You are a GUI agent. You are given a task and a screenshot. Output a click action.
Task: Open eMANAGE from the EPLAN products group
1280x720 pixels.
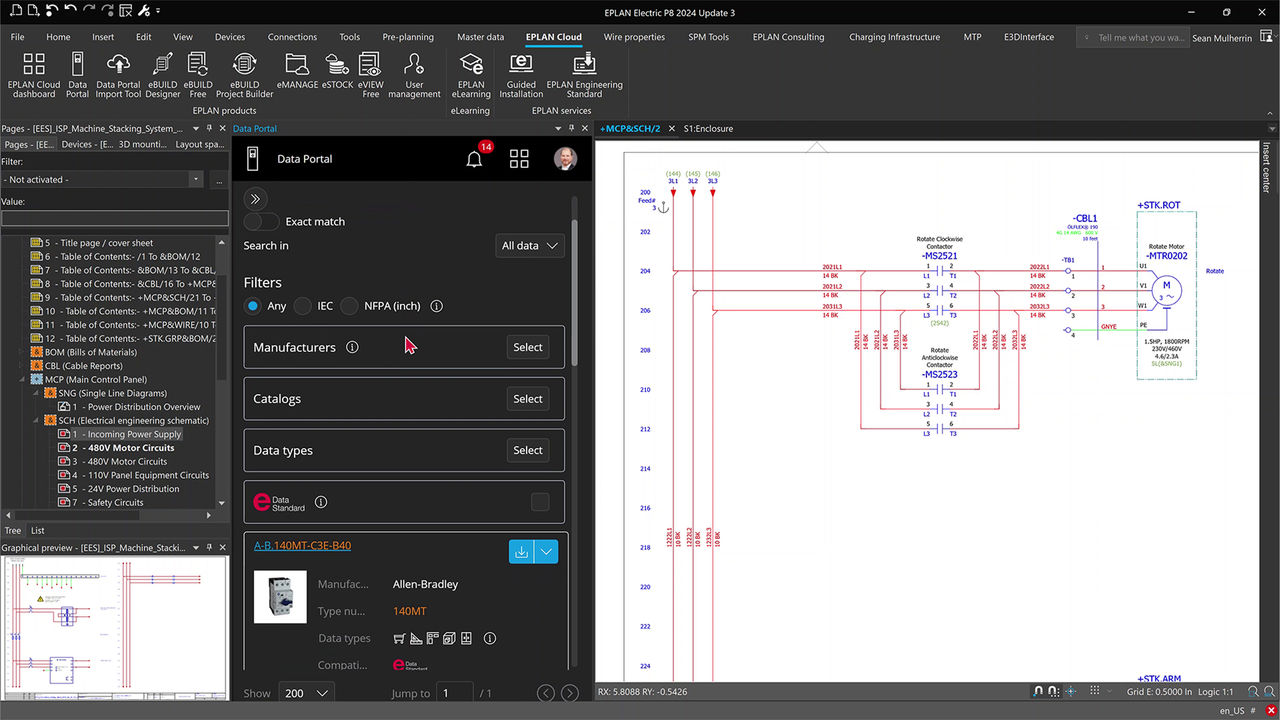coord(296,73)
